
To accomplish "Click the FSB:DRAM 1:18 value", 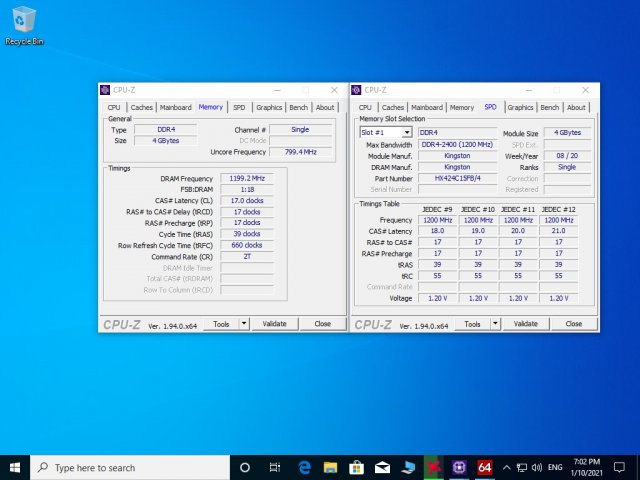I will coord(247,189).
